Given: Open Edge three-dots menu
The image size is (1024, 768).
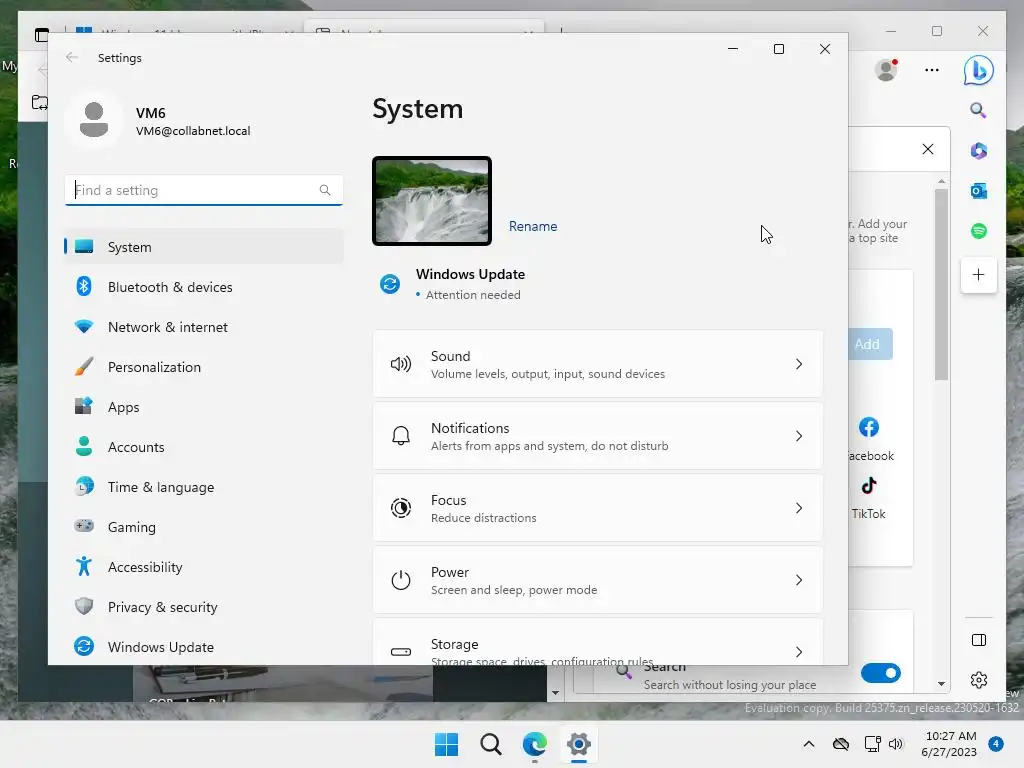Looking at the screenshot, I should (x=932, y=70).
